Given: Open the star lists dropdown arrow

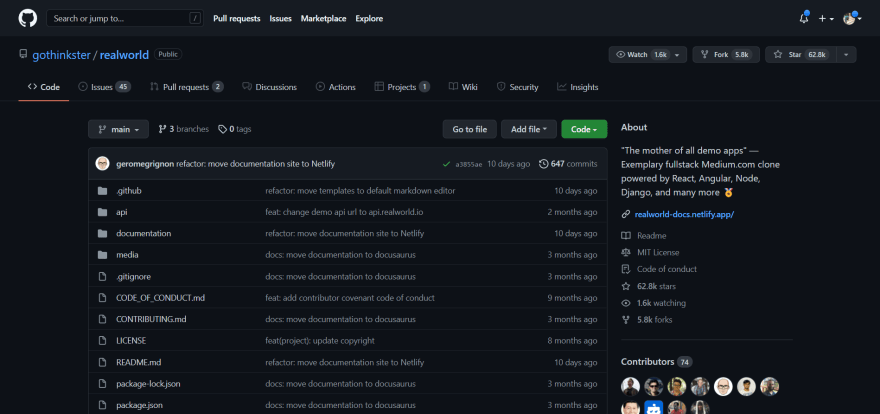Looking at the screenshot, I should pos(846,54).
